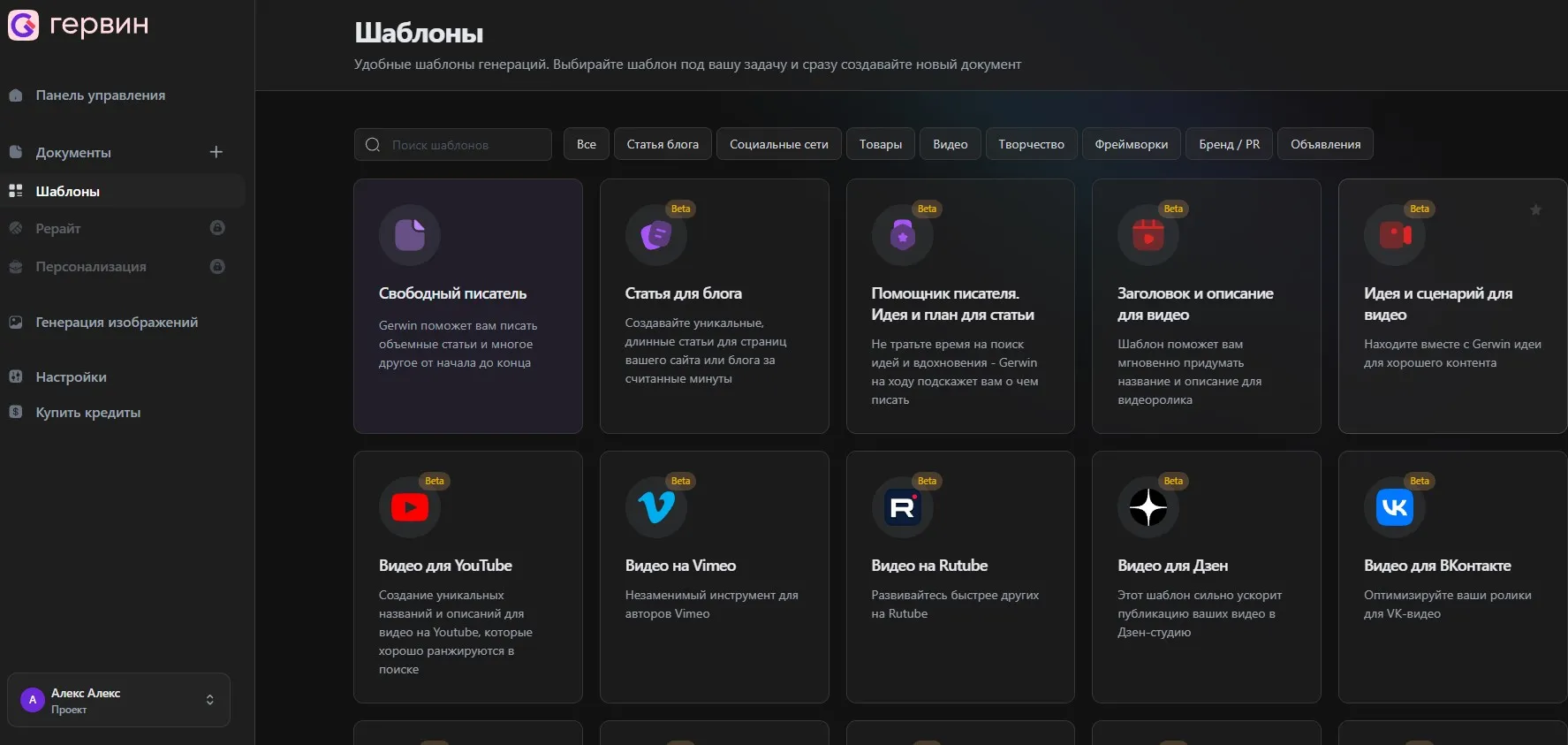Viewport: 1568px width, 745px height.
Task: Add a new document with plus icon
Action: point(216,152)
